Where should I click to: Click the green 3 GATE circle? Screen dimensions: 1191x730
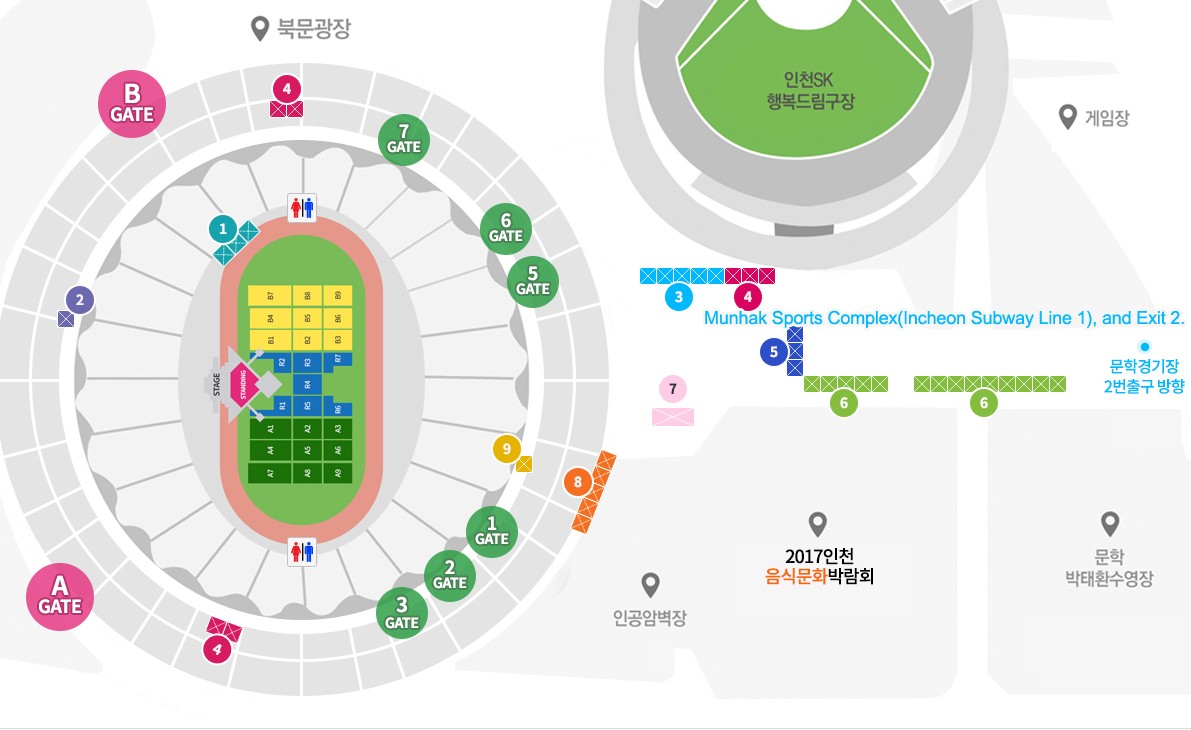tap(402, 613)
